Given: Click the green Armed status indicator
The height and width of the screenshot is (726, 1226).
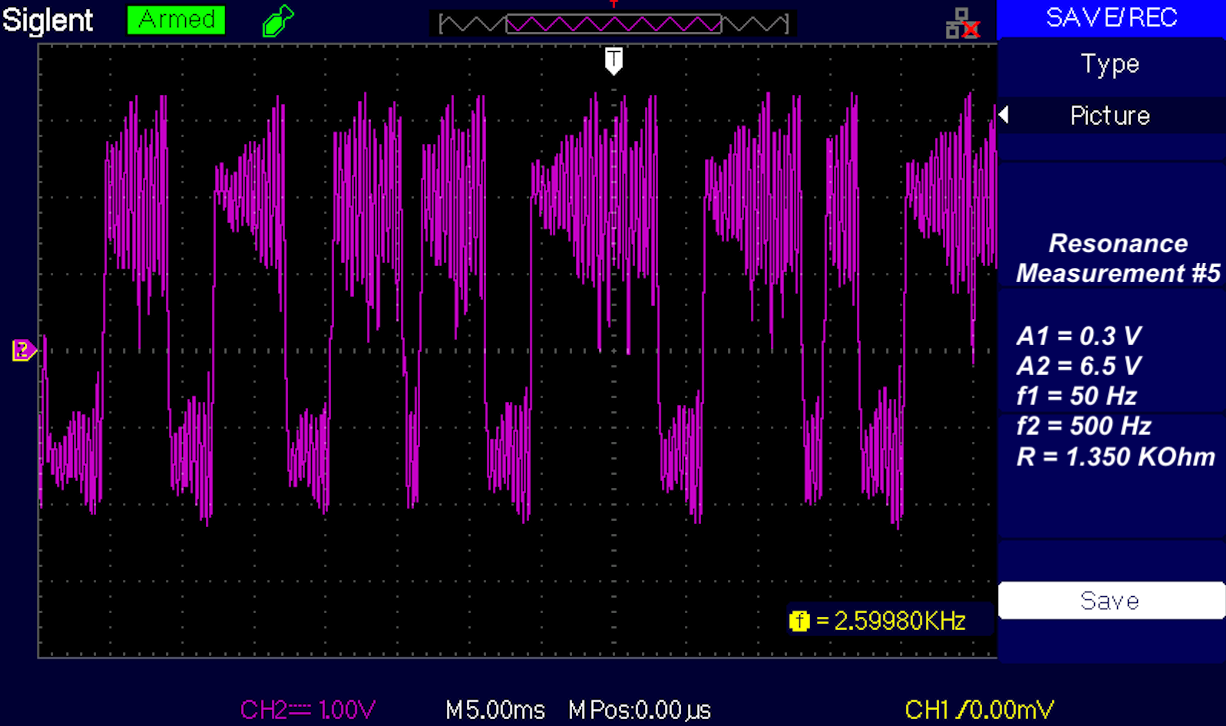Looking at the screenshot, I should [177, 19].
